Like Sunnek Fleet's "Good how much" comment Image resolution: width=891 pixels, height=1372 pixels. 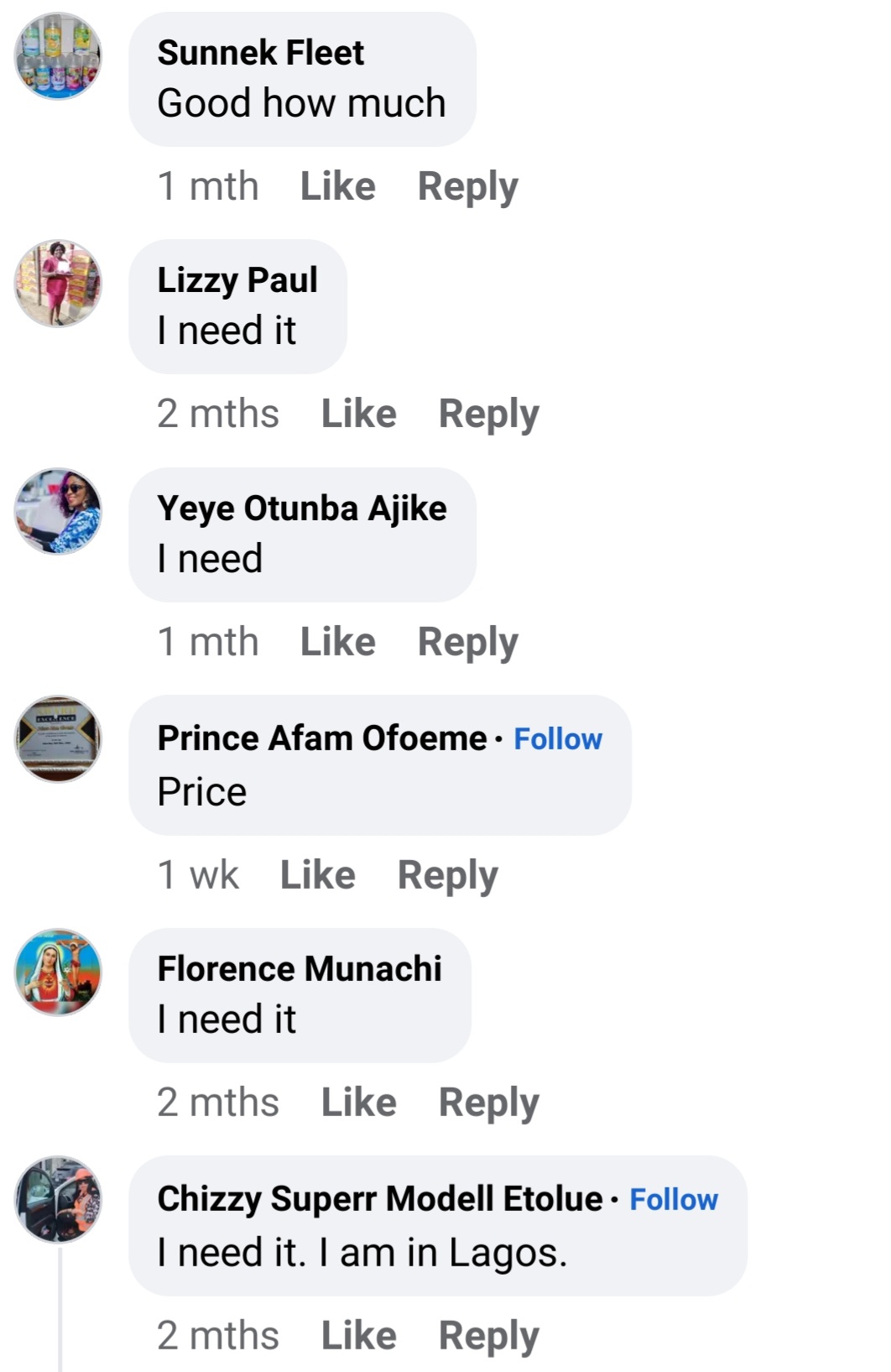coord(337,186)
